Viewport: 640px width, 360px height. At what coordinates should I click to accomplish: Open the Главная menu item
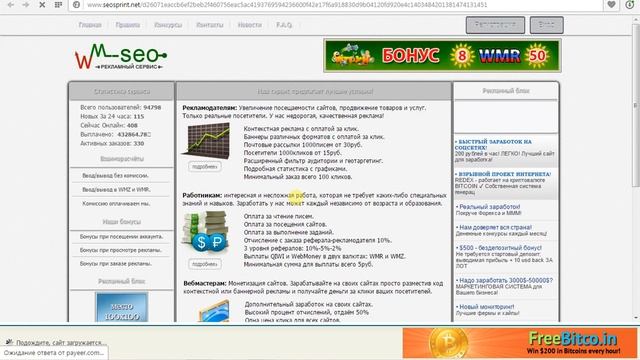click(90, 25)
